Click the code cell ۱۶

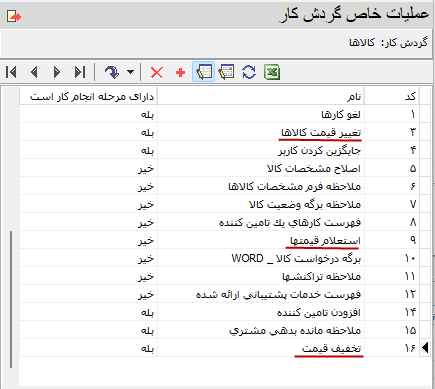(x=393, y=348)
